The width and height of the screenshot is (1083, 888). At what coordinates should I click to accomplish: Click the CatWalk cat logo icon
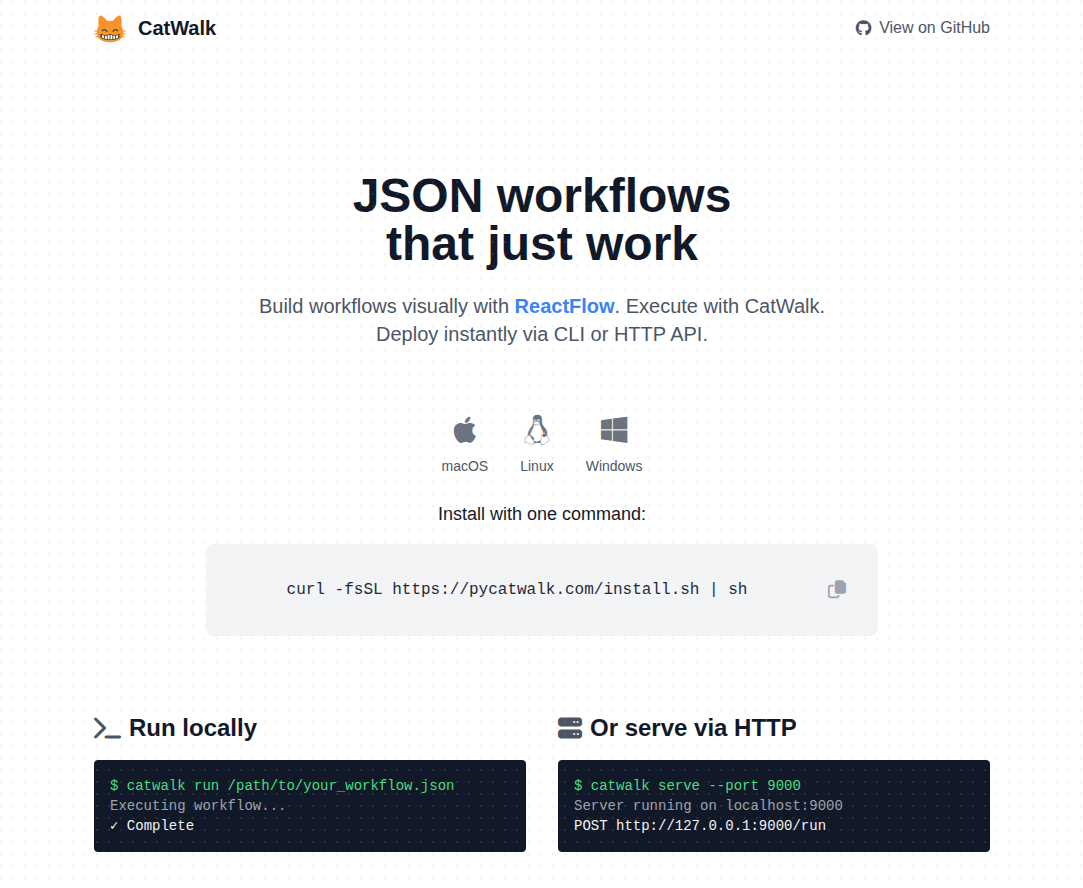(x=109, y=28)
